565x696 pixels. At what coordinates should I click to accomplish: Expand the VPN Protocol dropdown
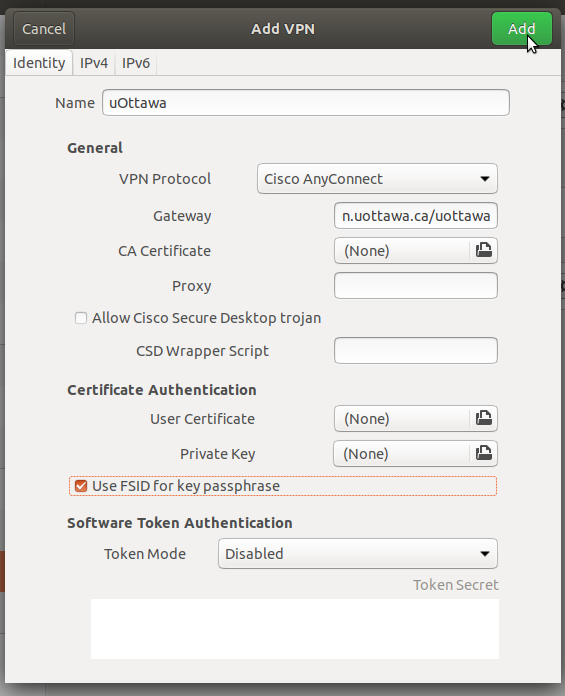tap(377, 178)
